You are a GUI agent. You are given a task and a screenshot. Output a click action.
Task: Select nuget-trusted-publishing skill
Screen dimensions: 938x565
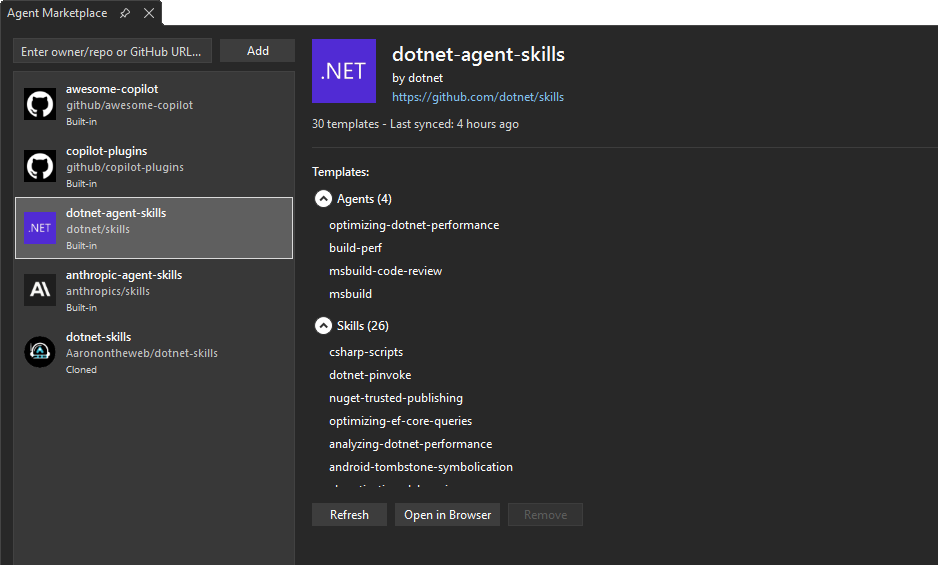tap(396, 398)
